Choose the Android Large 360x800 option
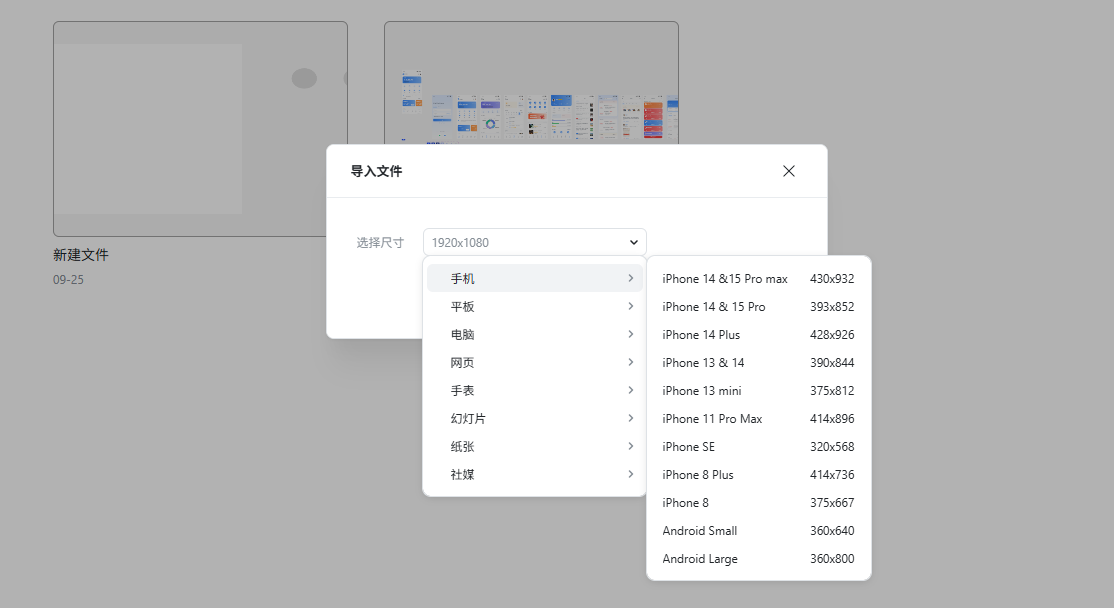Screen dimensions: 1114x608 point(756,558)
